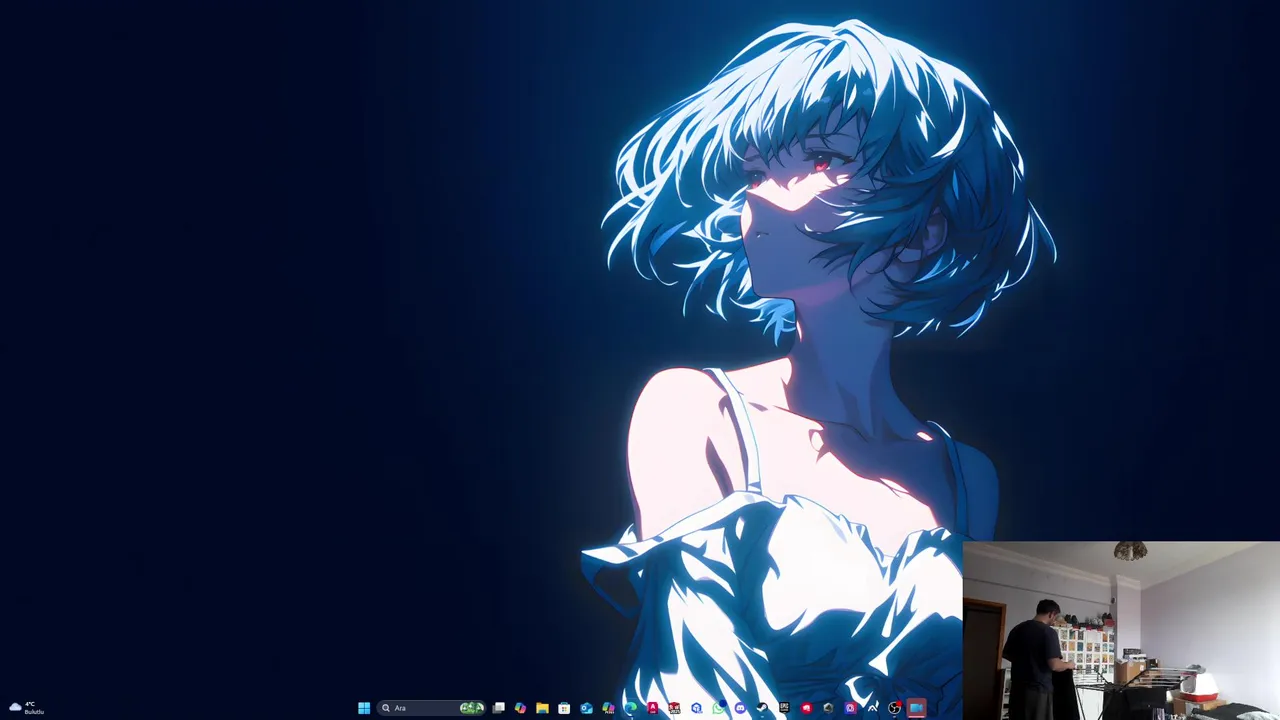Launch Microsoft Edge browser
The height and width of the screenshot is (720, 1280).
click(x=630, y=708)
